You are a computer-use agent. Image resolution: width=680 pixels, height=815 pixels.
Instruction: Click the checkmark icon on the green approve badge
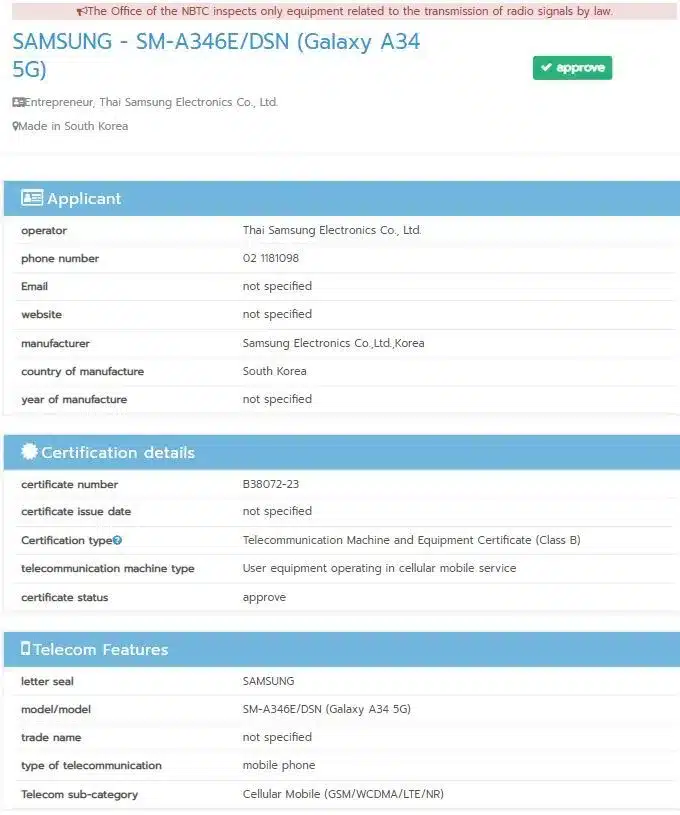pos(546,68)
